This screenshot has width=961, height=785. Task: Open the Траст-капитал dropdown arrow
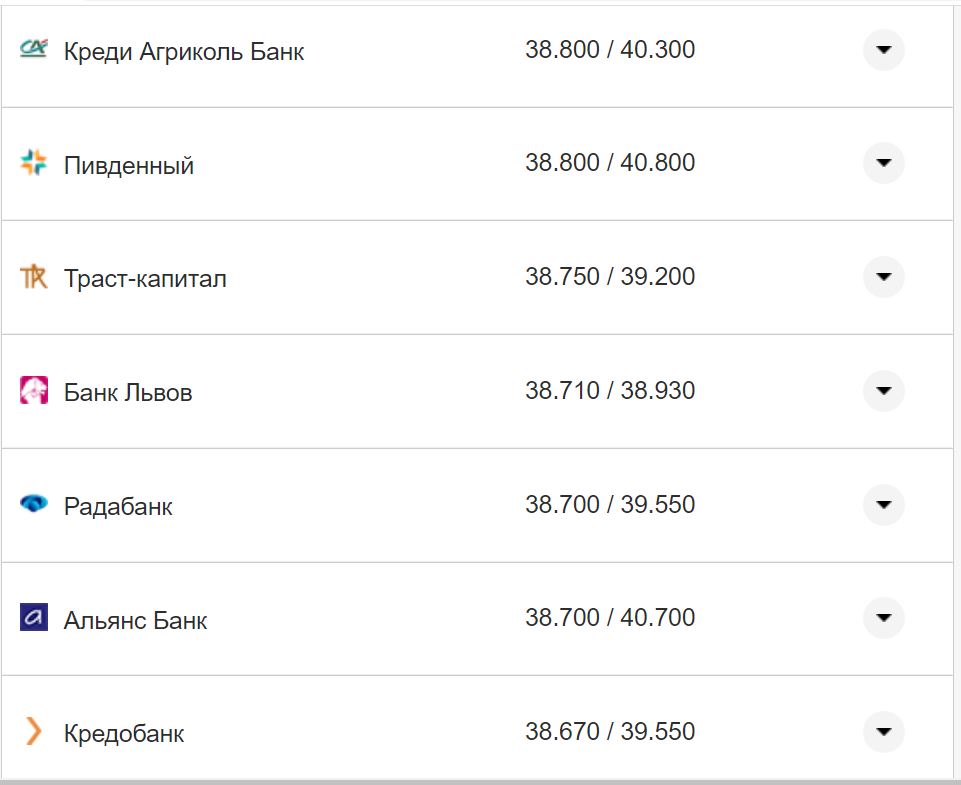tap(883, 275)
